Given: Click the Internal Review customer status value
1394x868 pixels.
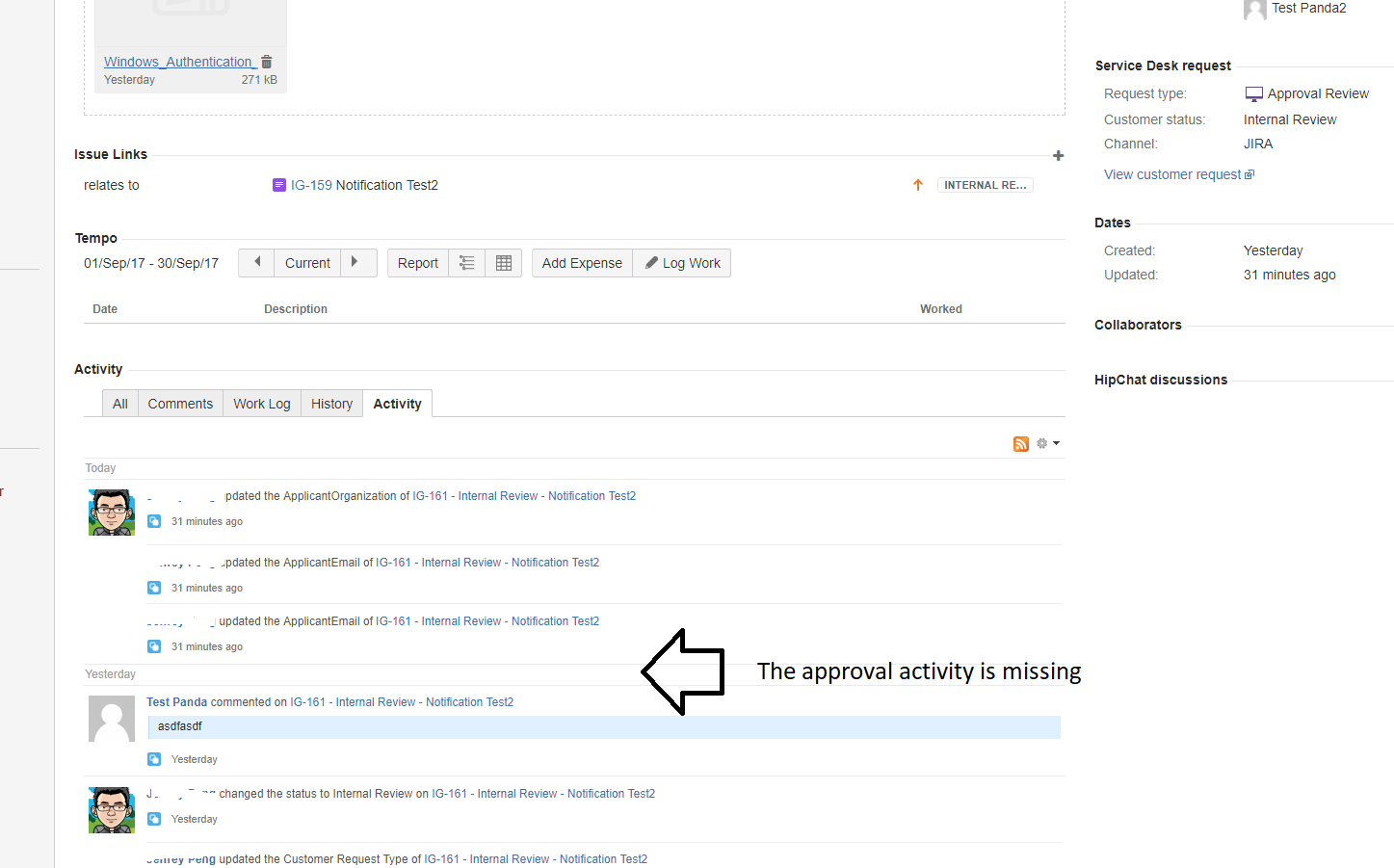Looking at the screenshot, I should coord(1290,119).
